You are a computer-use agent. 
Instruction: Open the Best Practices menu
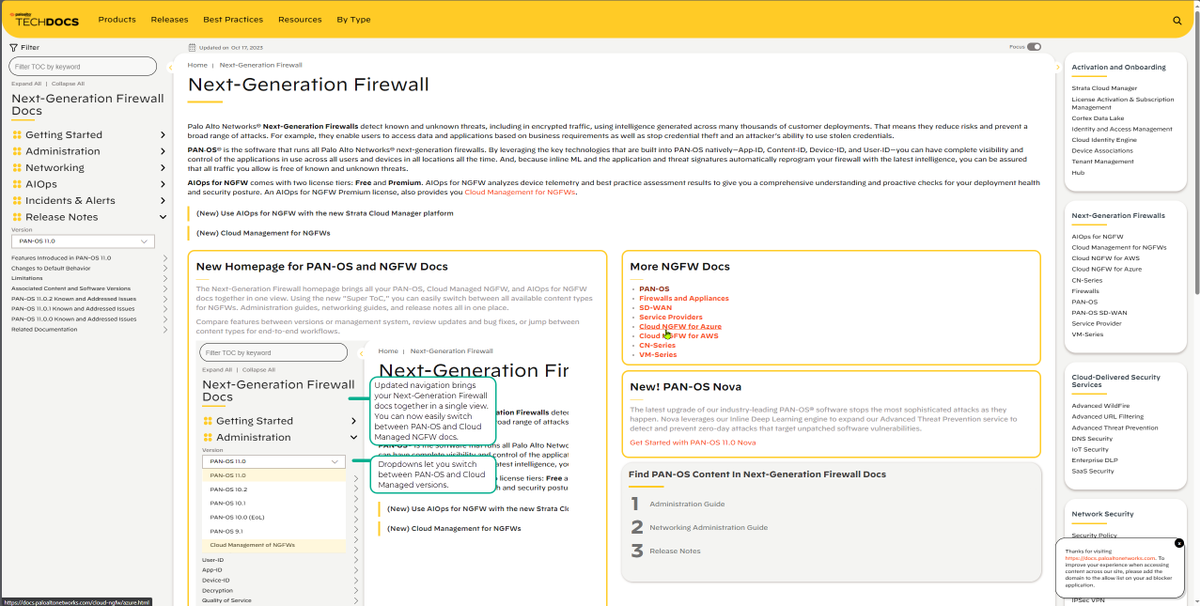pyautogui.click(x=233, y=19)
